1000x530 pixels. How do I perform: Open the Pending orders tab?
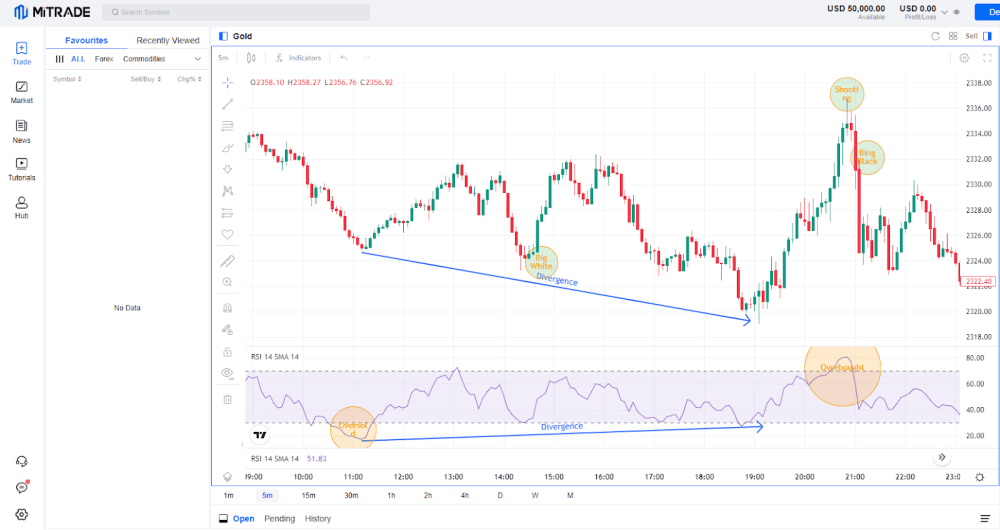click(279, 519)
